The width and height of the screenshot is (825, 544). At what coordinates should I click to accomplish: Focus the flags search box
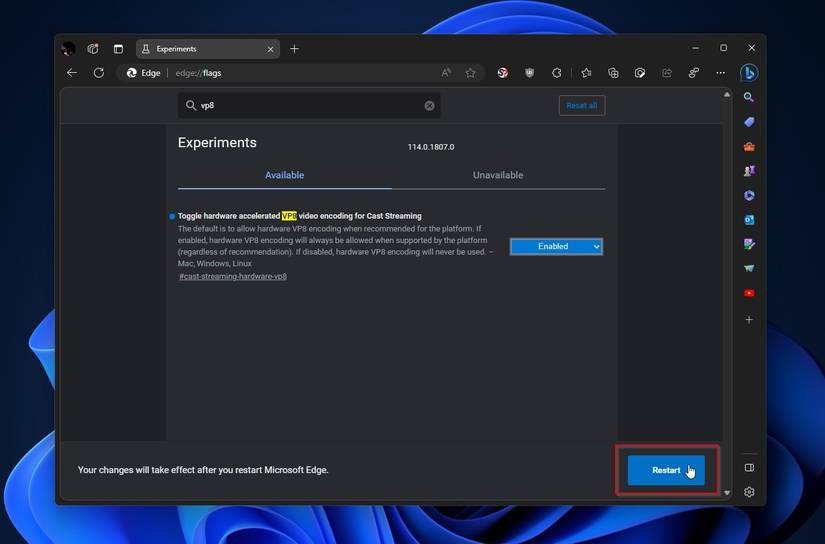tap(310, 105)
